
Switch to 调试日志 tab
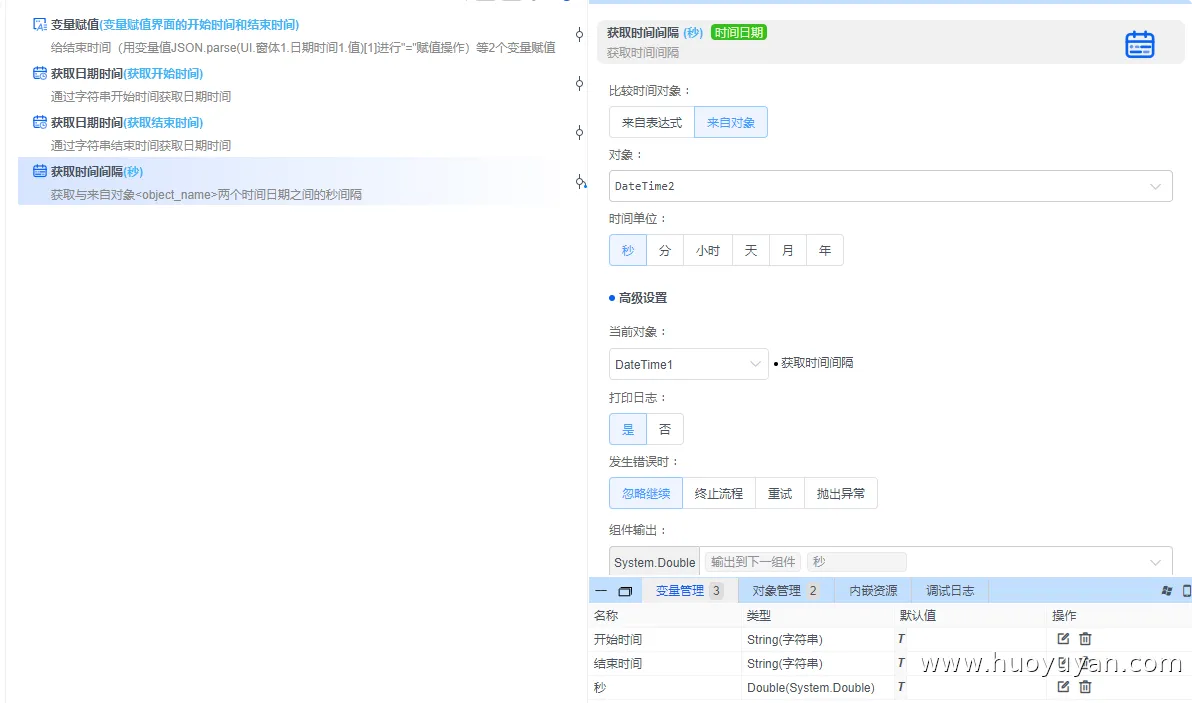tap(949, 591)
